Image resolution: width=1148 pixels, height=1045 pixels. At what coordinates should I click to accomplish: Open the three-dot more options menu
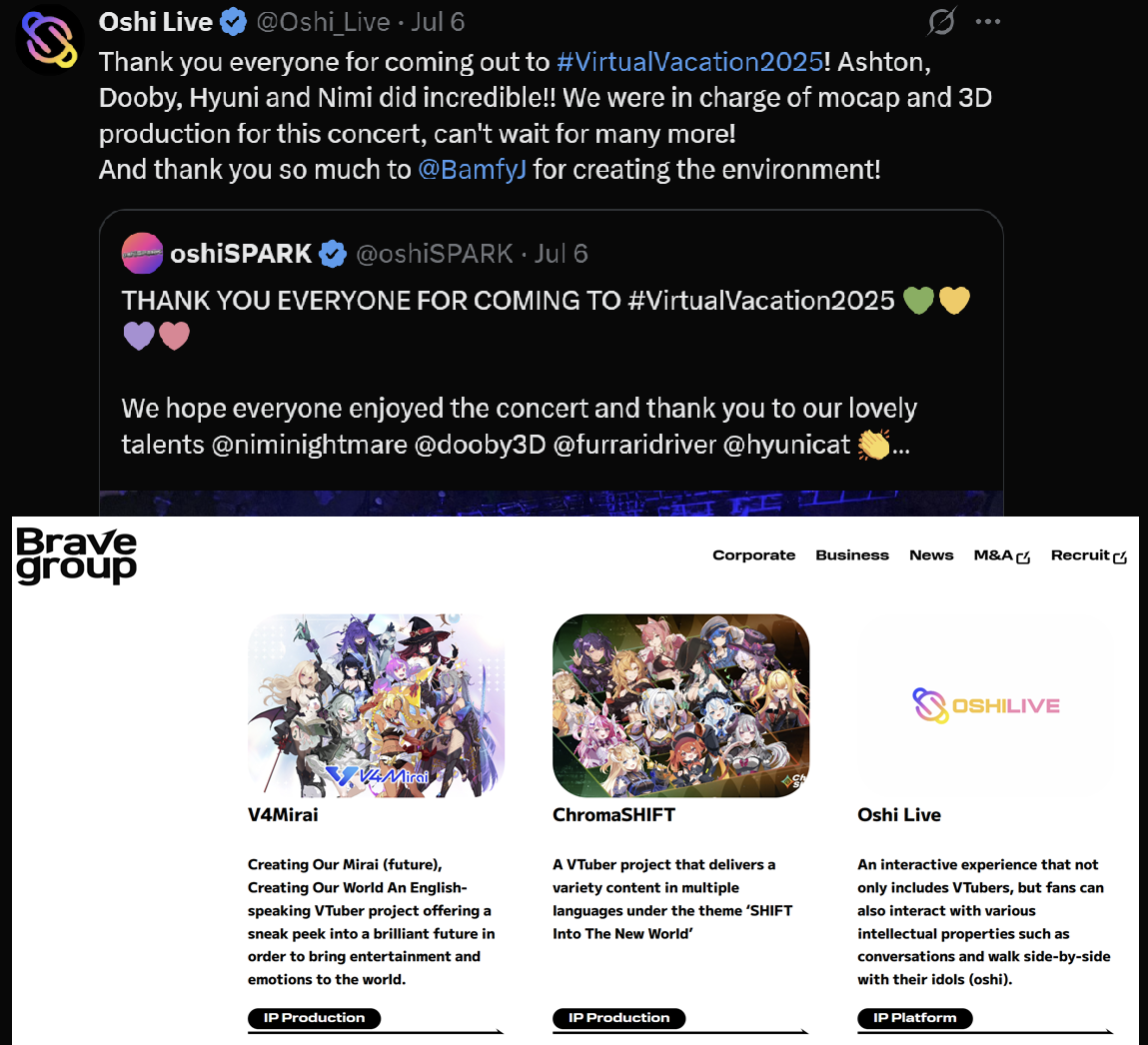coord(988,22)
